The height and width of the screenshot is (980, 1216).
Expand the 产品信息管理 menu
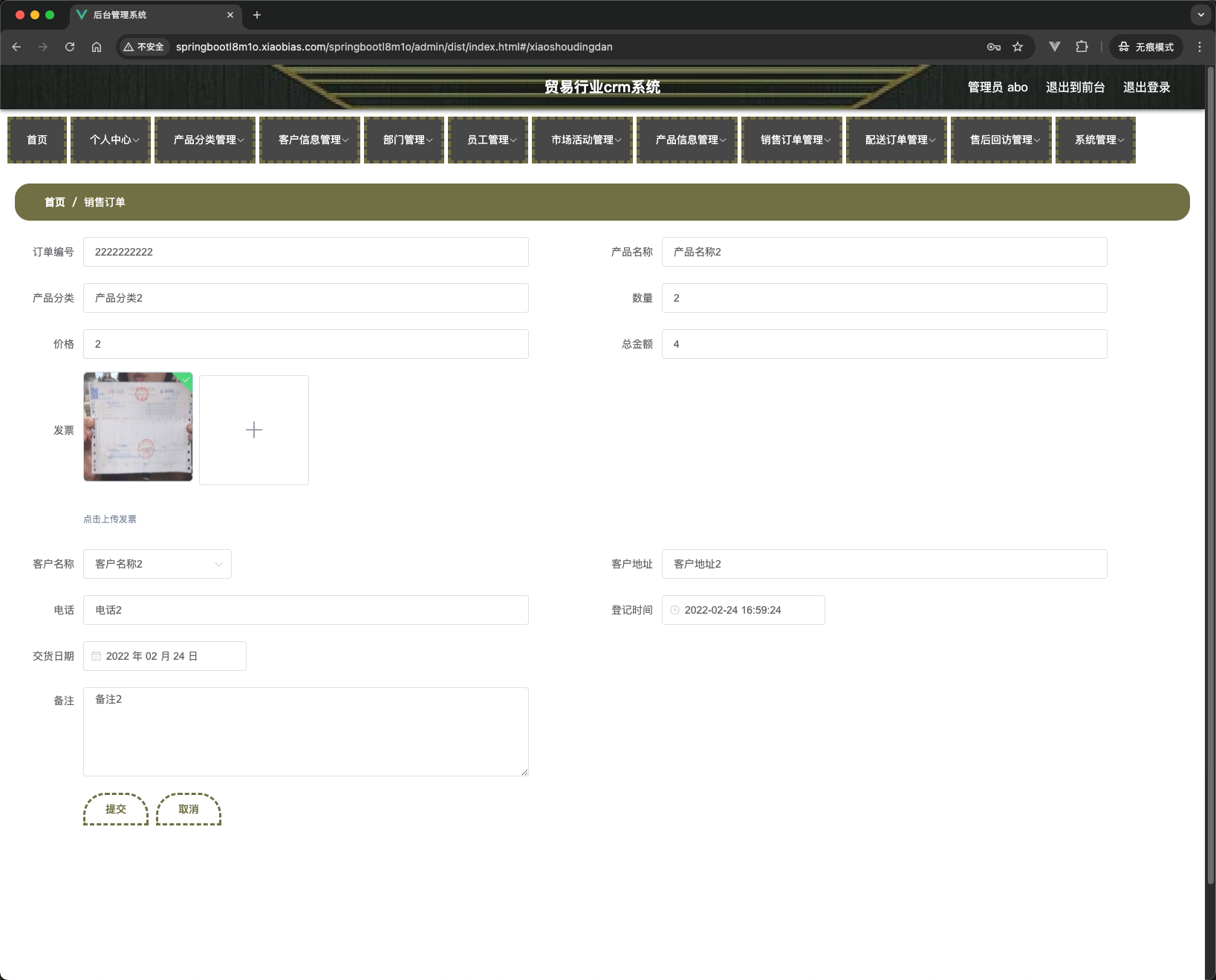[687, 140]
